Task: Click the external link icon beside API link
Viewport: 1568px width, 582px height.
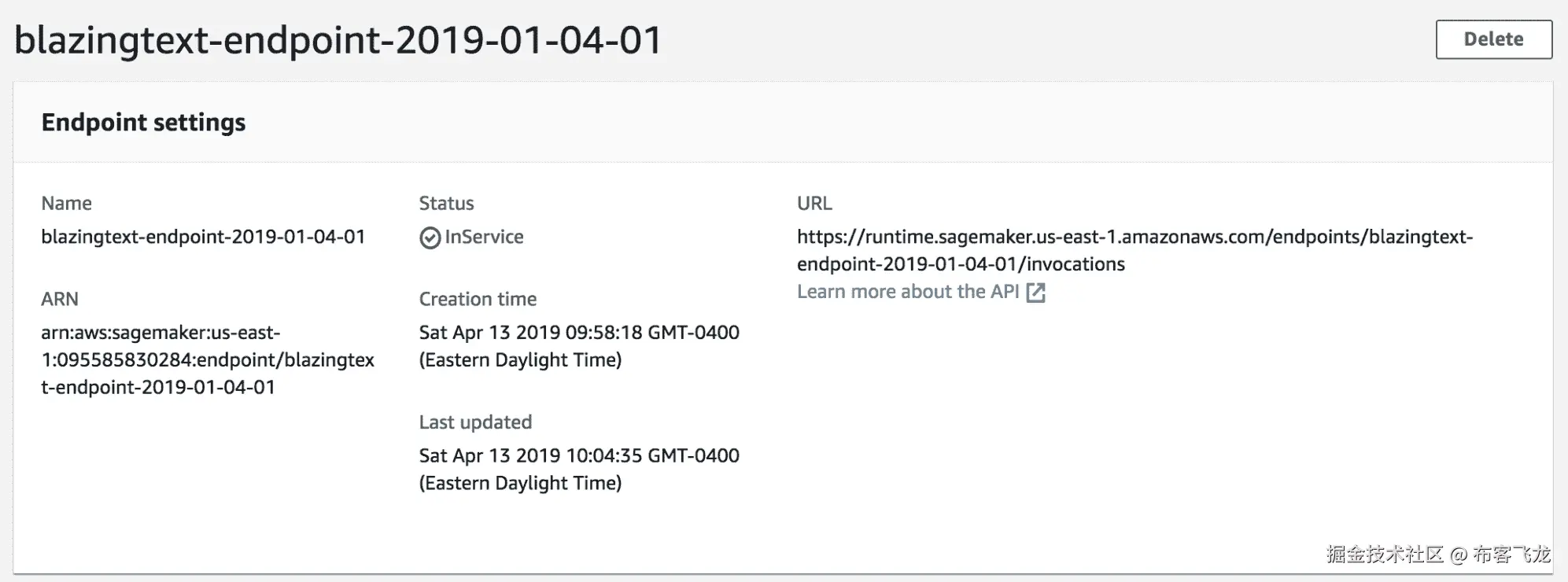Action: tap(1036, 293)
